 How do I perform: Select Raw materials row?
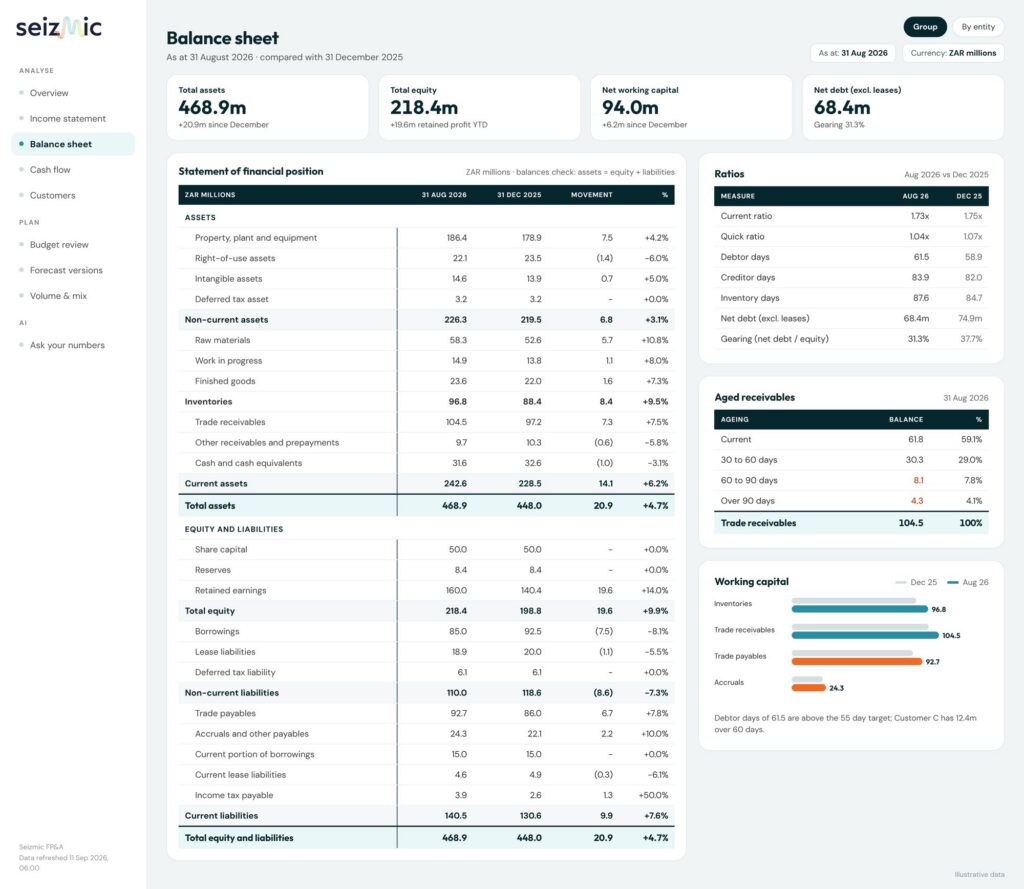point(426,340)
